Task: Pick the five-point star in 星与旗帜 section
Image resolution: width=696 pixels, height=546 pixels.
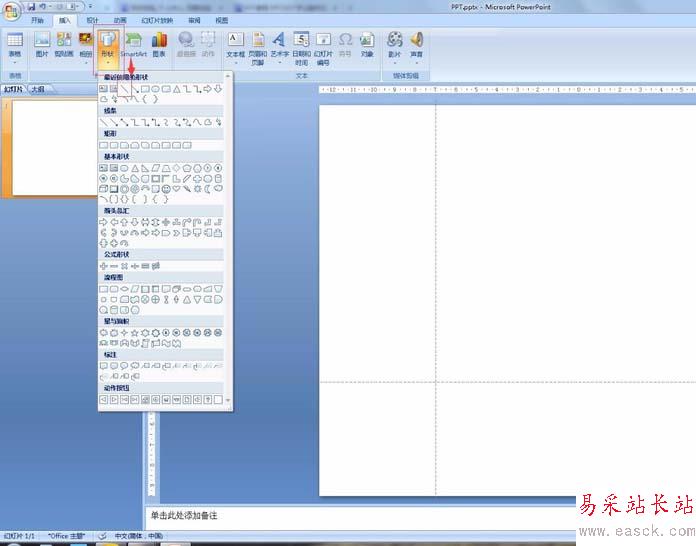Action: coord(134,332)
